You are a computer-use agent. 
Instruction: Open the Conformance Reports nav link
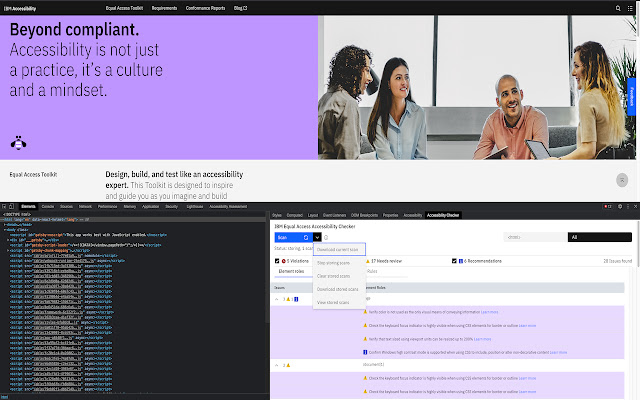205,8
